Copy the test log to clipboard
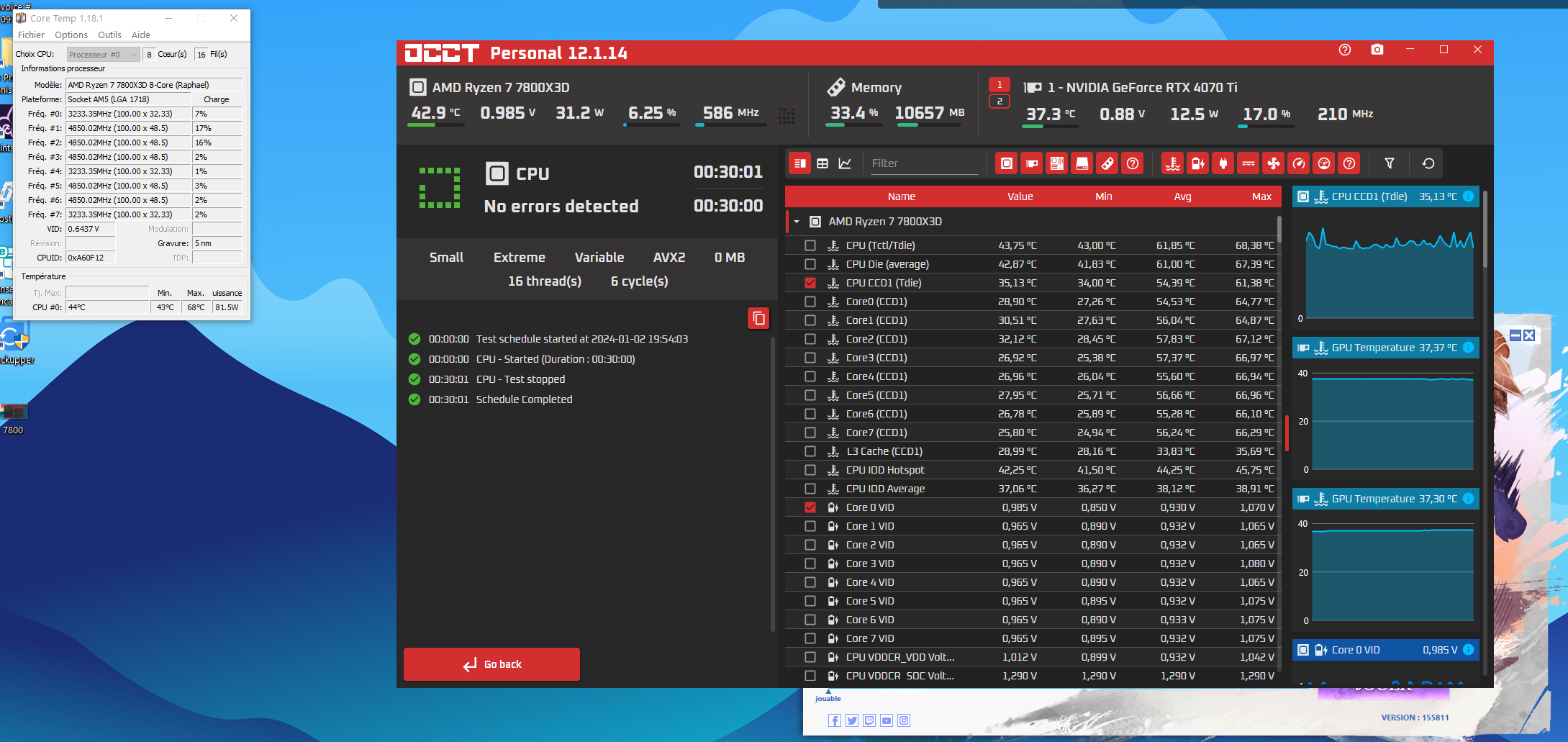Image resolution: width=1568 pixels, height=742 pixels. (758, 318)
